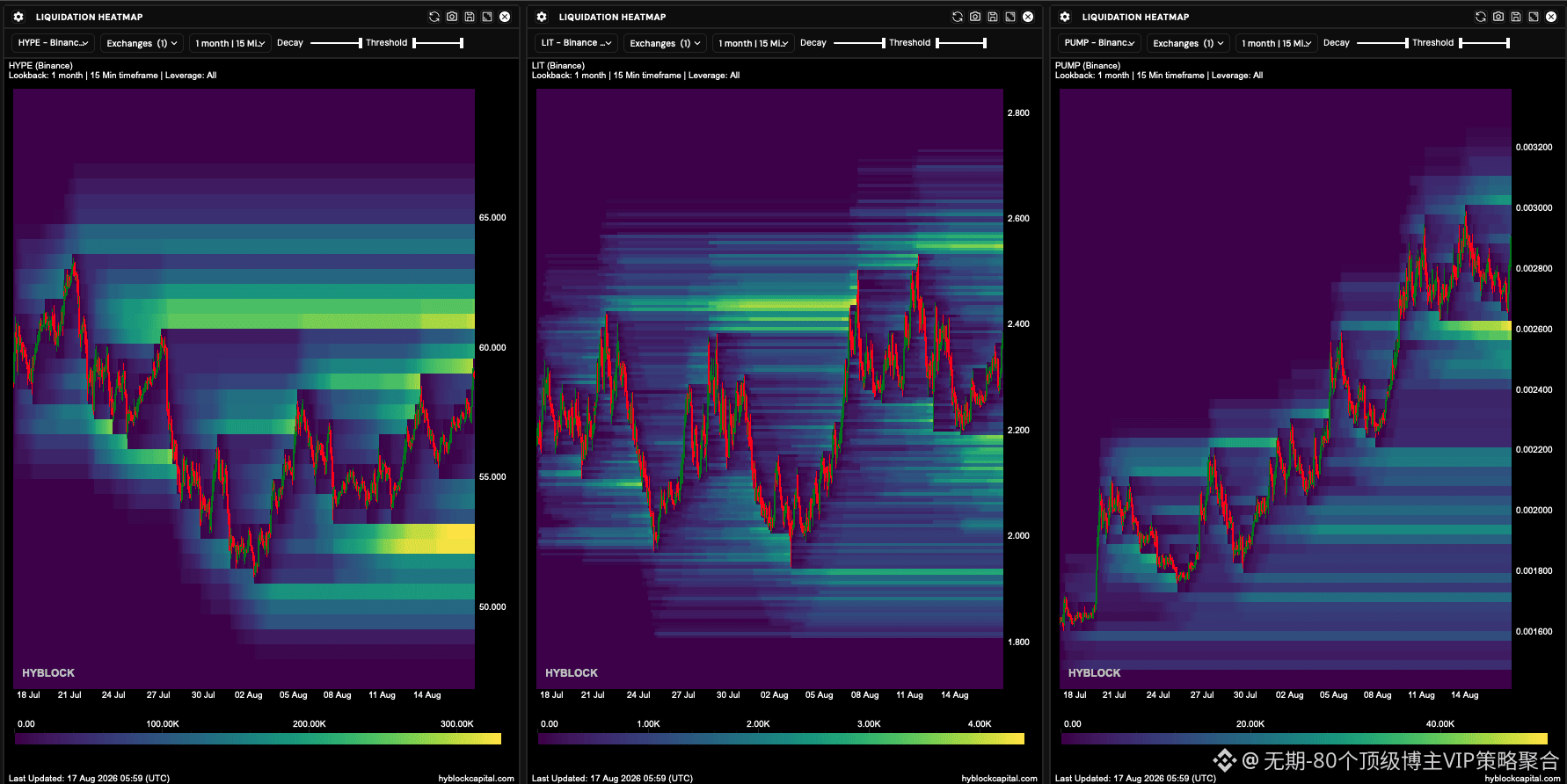This screenshot has width=1567, height=784.
Task: Click the Threshold slider in the HYPE panel
Action: click(438, 43)
